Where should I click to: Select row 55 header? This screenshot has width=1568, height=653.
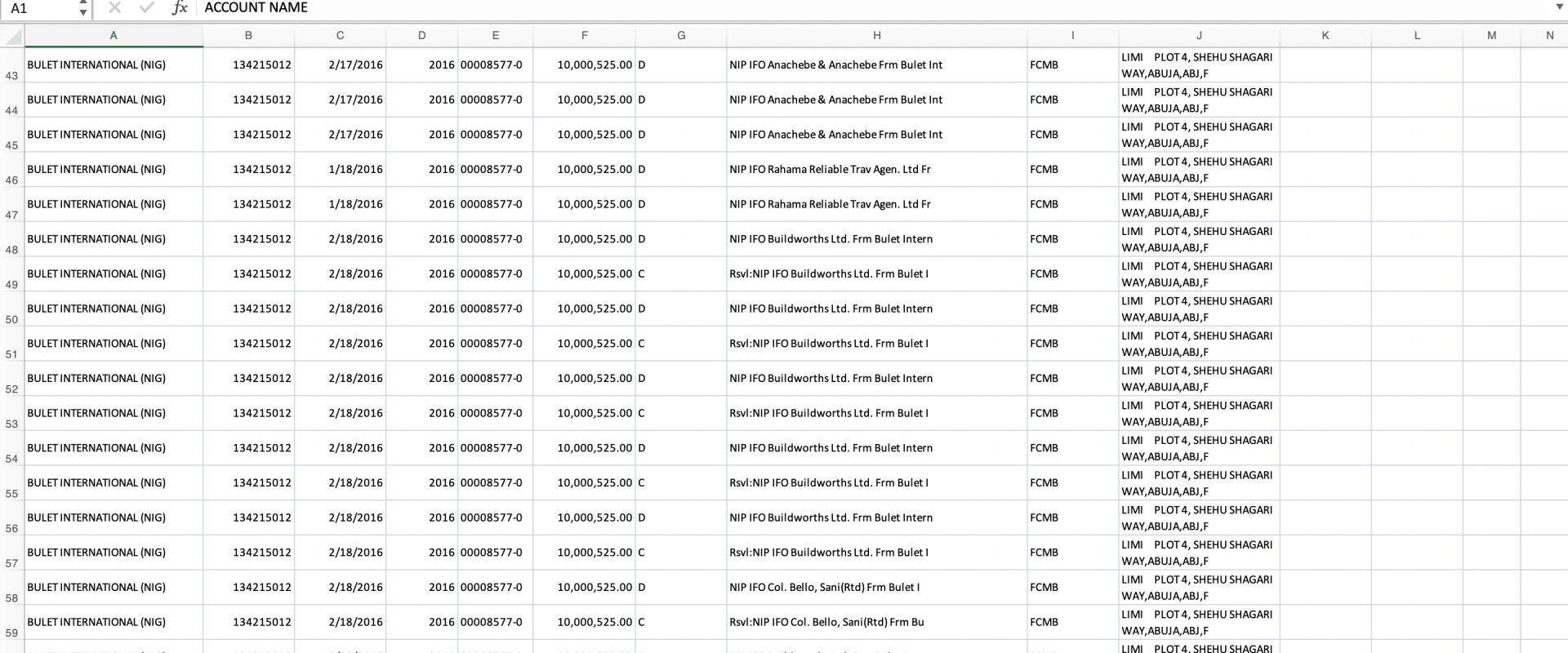(x=12, y=483)
